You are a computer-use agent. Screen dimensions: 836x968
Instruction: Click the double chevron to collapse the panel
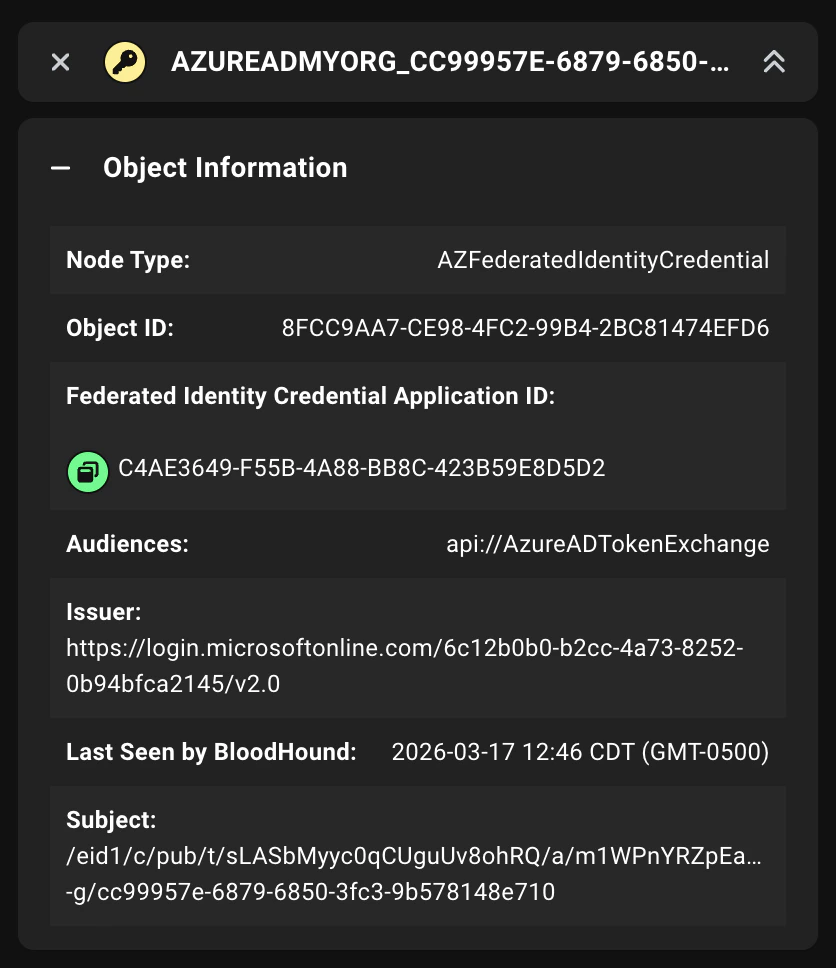pos(775,61)
